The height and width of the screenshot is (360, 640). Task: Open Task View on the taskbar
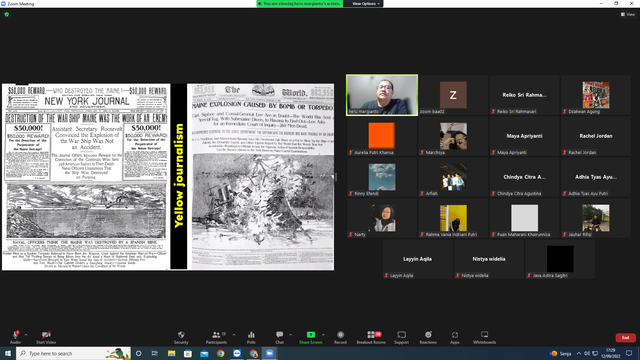[x=155, y=353]
